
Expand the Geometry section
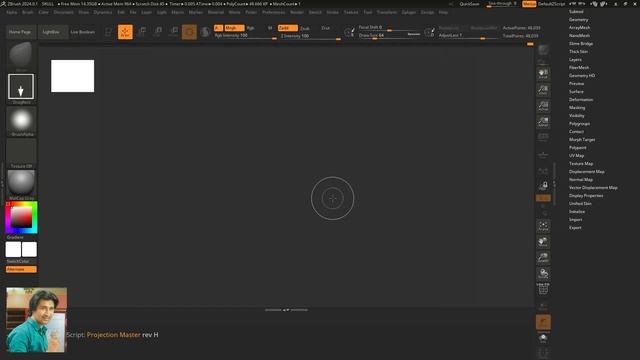[x=578, y=20]
